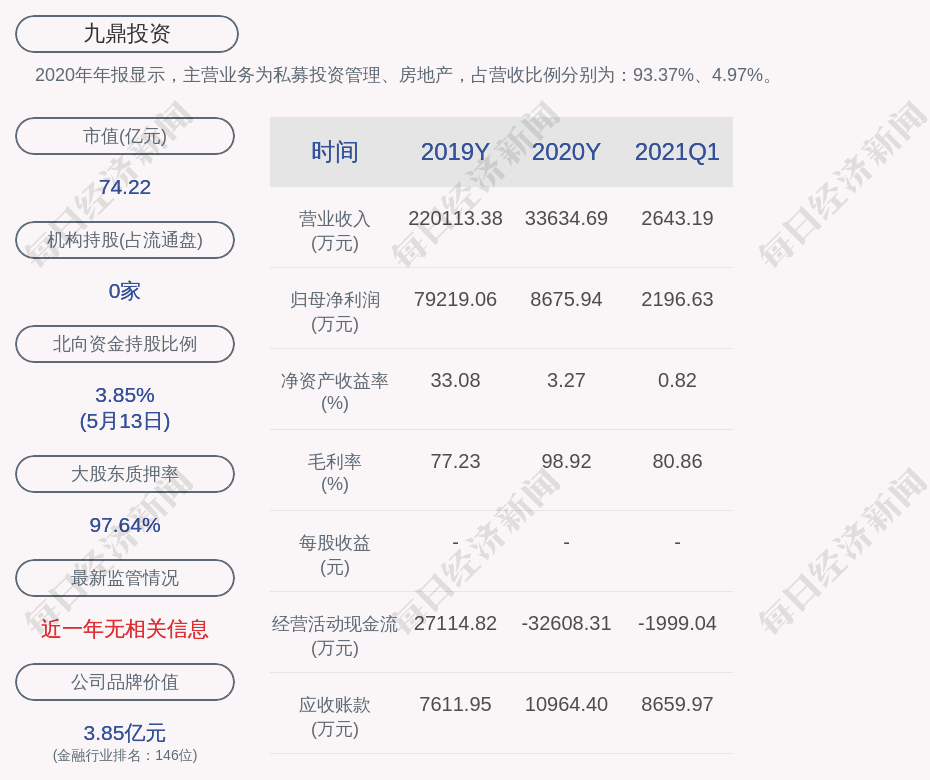This screenshot has width=930, height=780.
Task: Select revenue value 33634.69
Action: tap(566, 218)
